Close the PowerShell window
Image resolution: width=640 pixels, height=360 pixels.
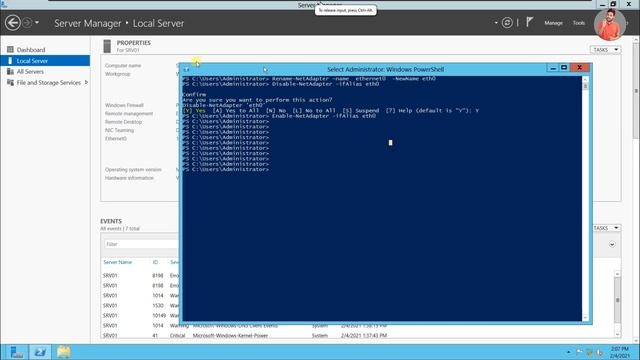click(x=579, y=68)
